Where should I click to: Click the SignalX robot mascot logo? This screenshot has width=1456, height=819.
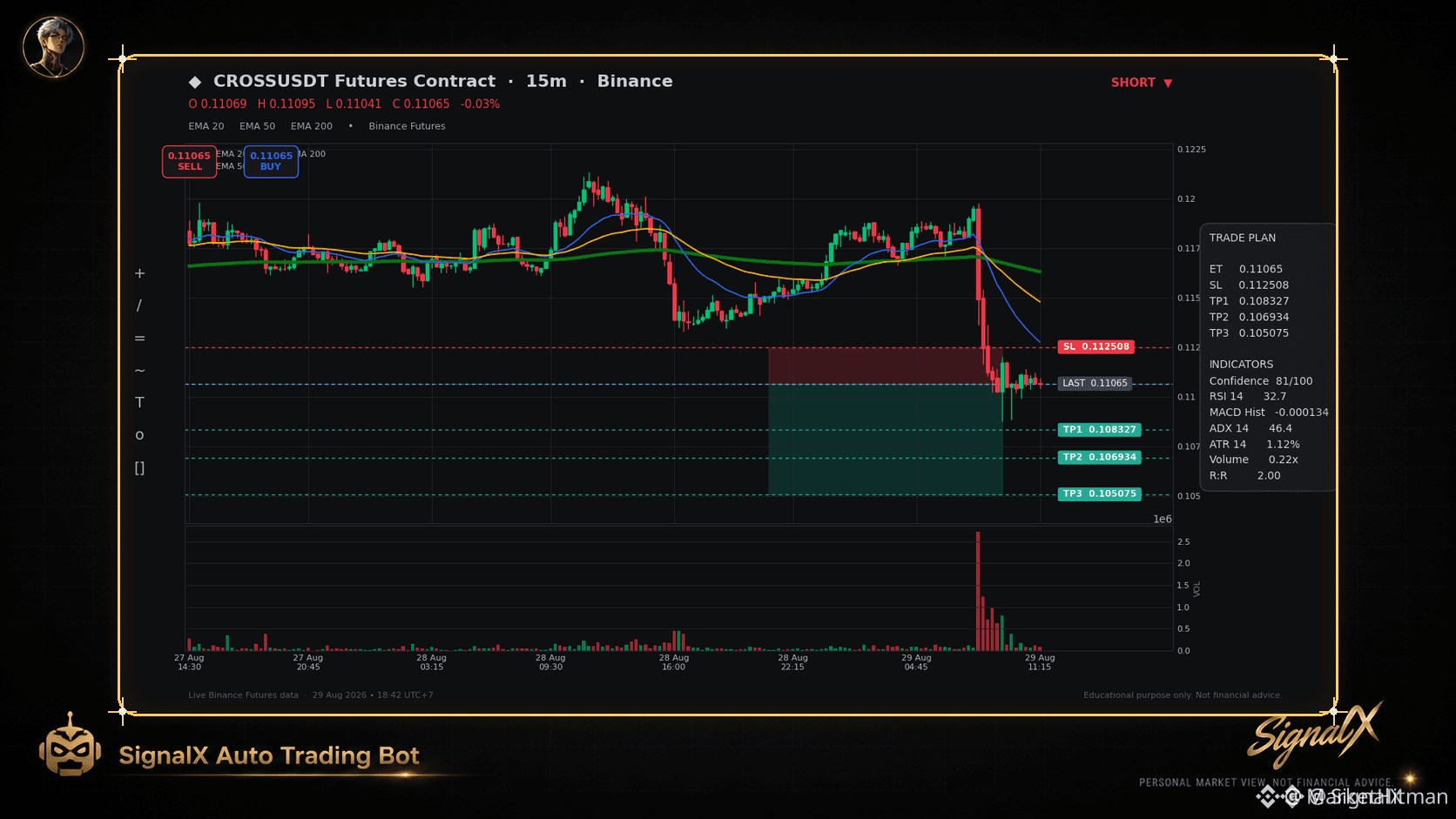pyautogui.click(x=70, y=746)
